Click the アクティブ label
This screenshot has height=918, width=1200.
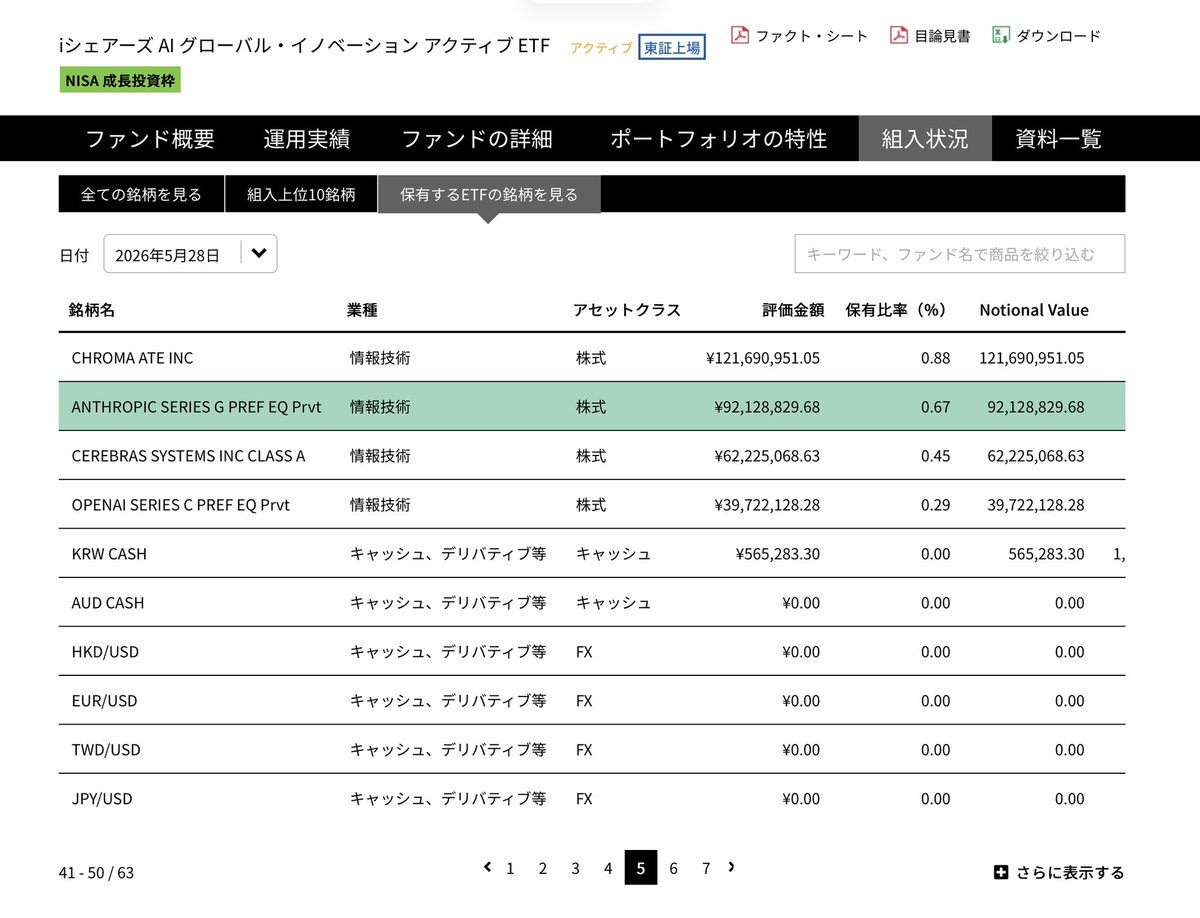601,48
